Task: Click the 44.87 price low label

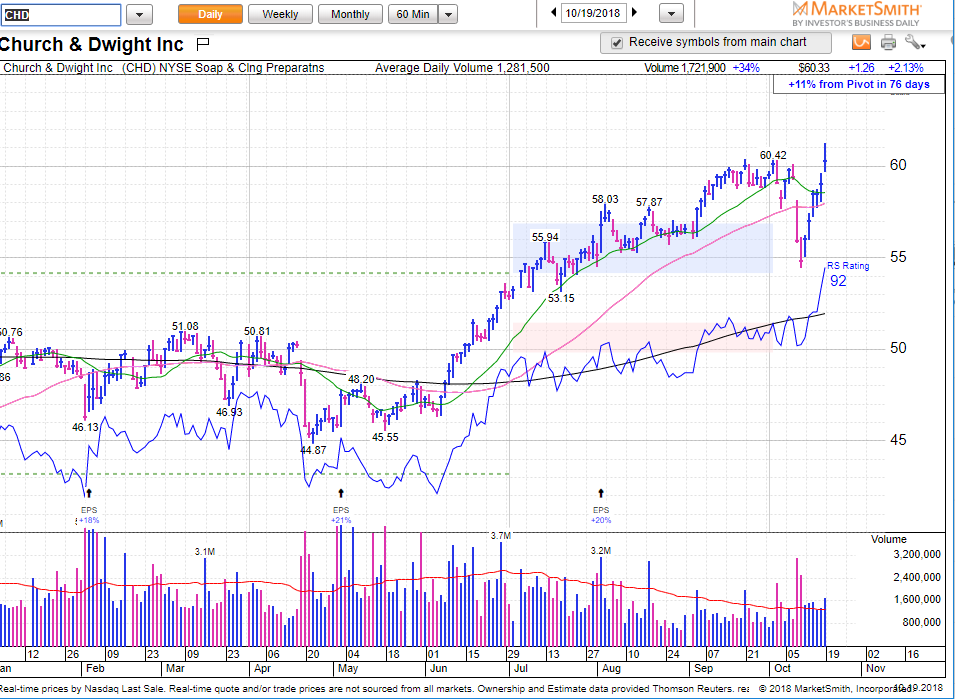Action: click(313, 450)
